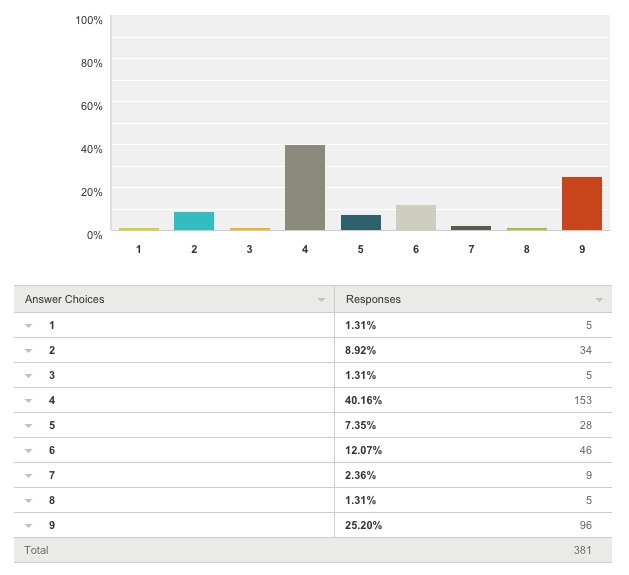Image resolution: width=629 pixels, height=575 pixels.
Task: Click the teal bar for choice 2
Action: click(x=194, y=221)
